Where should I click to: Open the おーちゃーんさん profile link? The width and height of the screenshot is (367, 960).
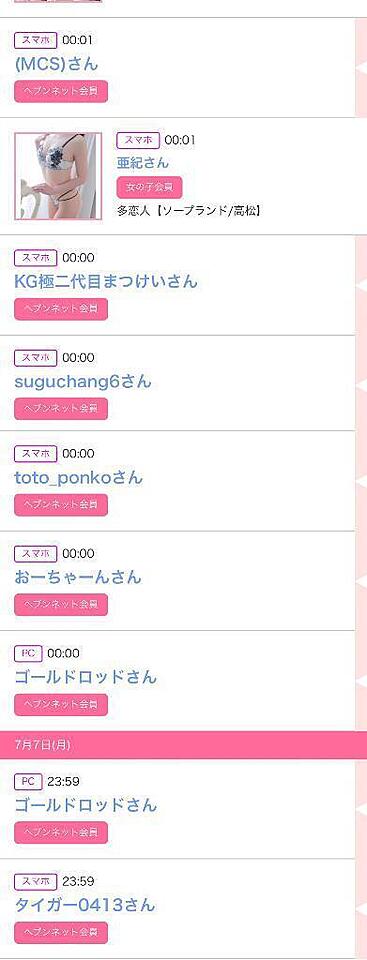[x=77, y=577]
